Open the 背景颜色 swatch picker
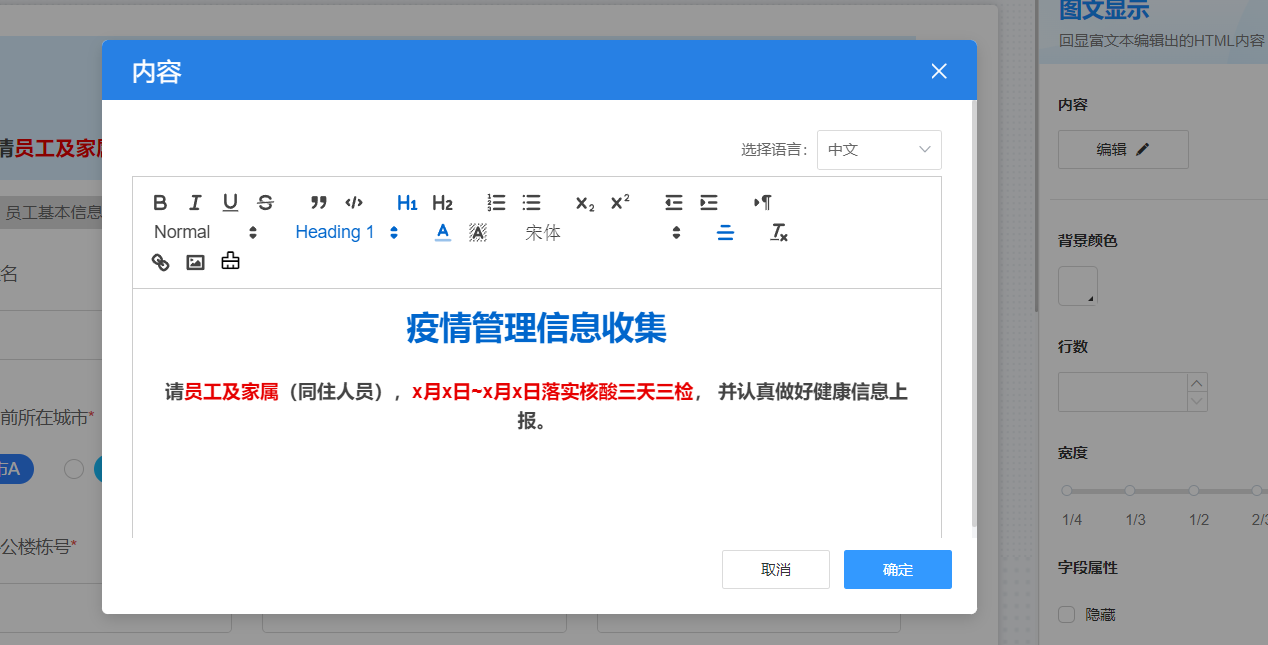This screenshot has height=645, width=1268. point(1078,286)
